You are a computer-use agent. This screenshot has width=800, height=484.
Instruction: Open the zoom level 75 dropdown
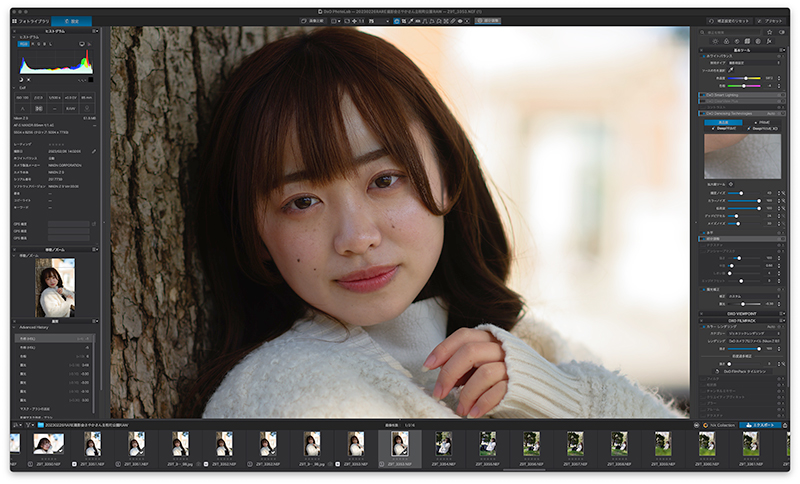point(379,21)
